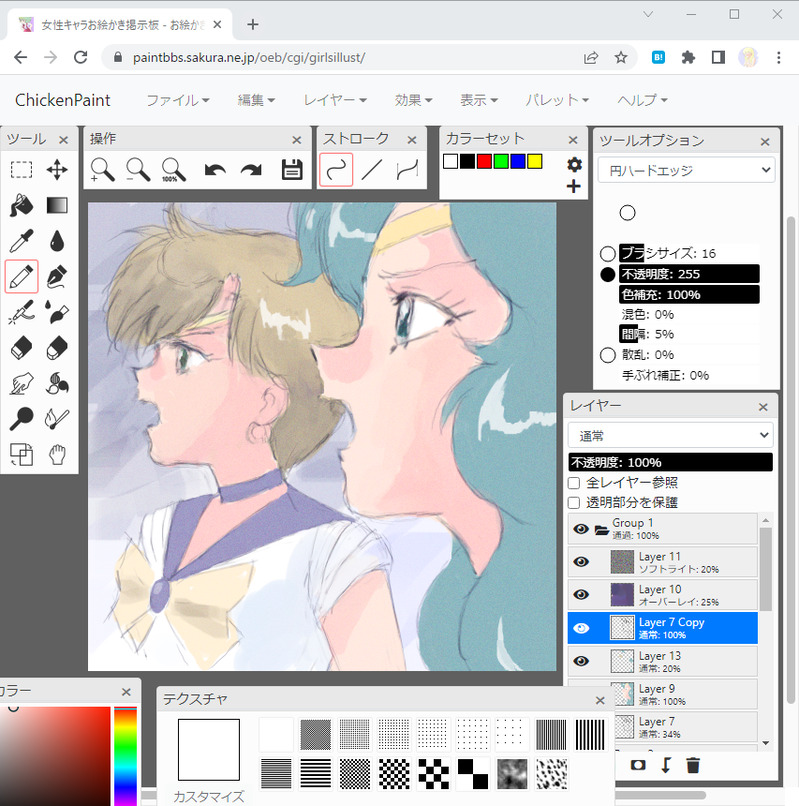Toggle pressure control for ブラシサイズ
Screen dimensions: 799x806
[x=608, y=253]
